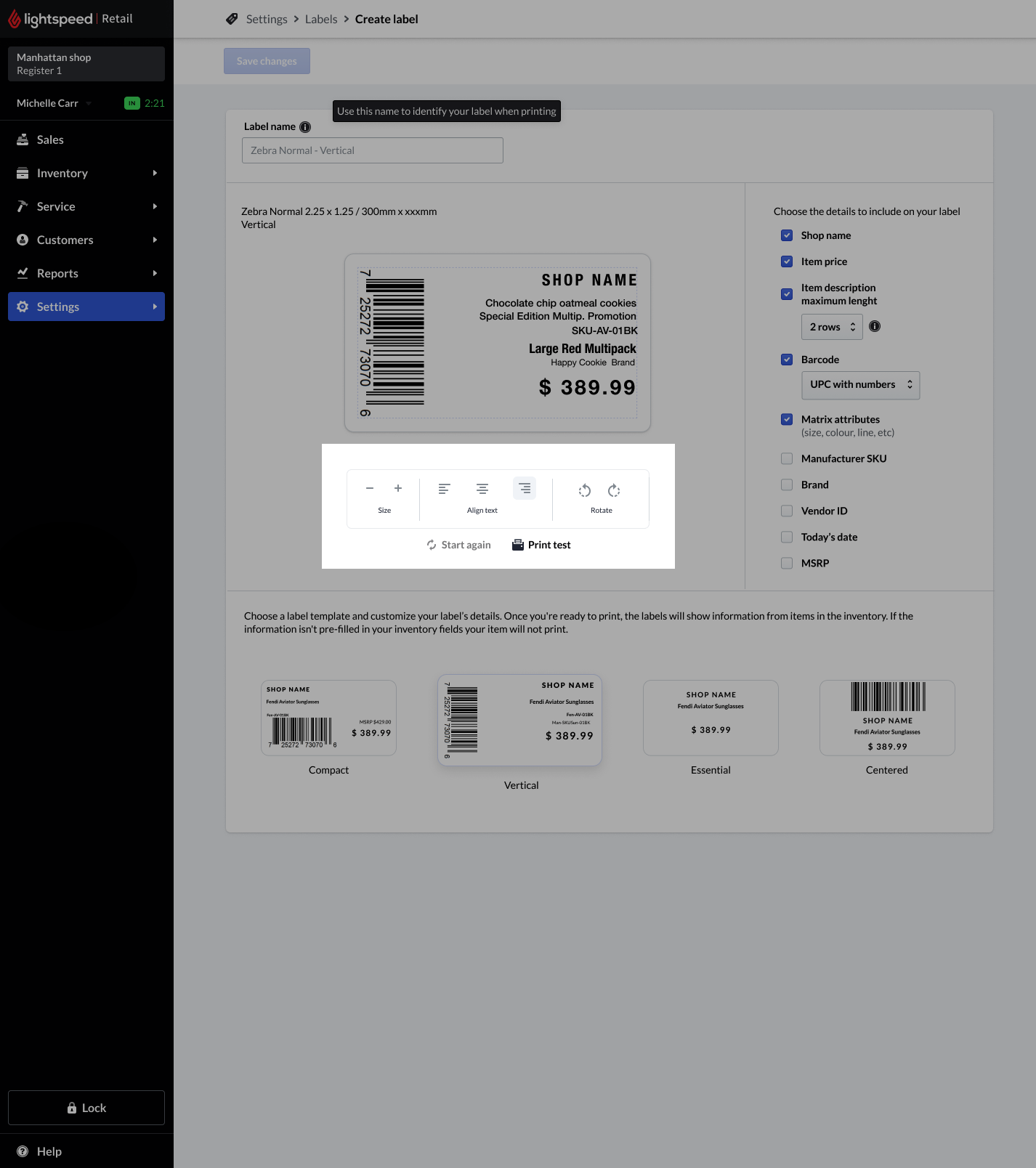Open the 2 rows dropdown
Screen dimensions: 1036x1168
tap(832, 327)
